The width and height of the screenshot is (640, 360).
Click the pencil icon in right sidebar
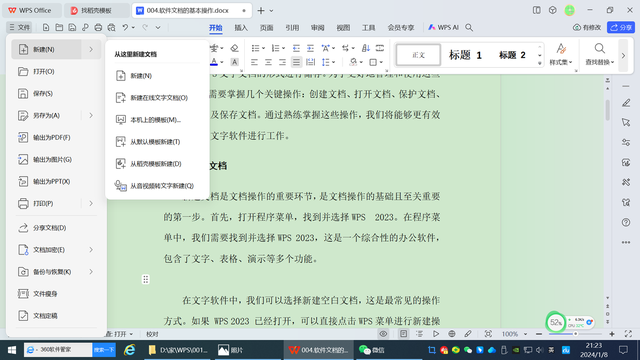pos(626,103)
